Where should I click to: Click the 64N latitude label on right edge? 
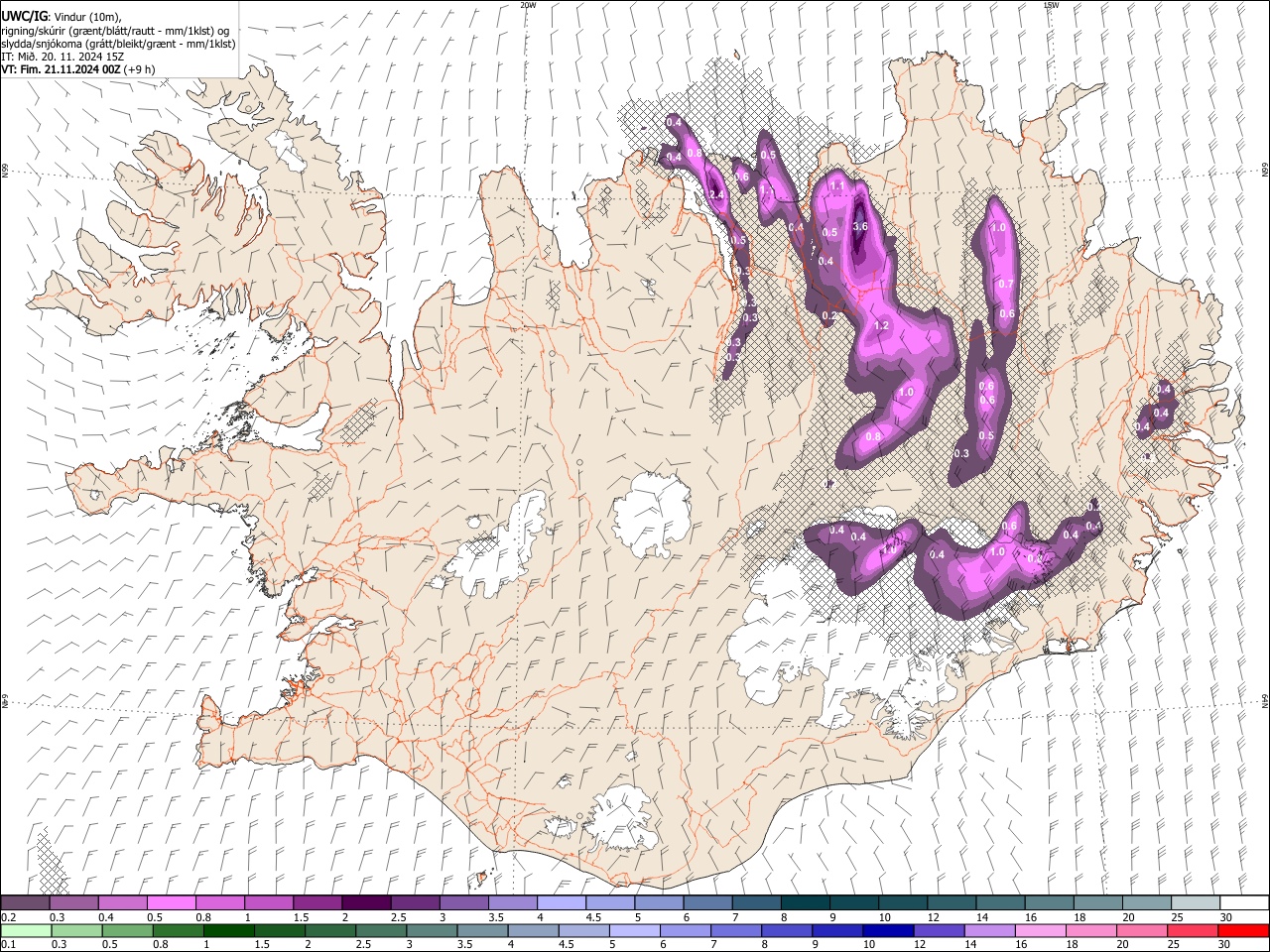pos(1265,700)
